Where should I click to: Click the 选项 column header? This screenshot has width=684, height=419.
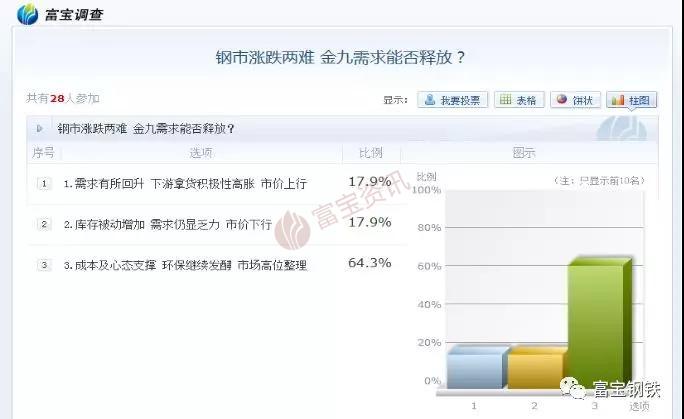200,153
